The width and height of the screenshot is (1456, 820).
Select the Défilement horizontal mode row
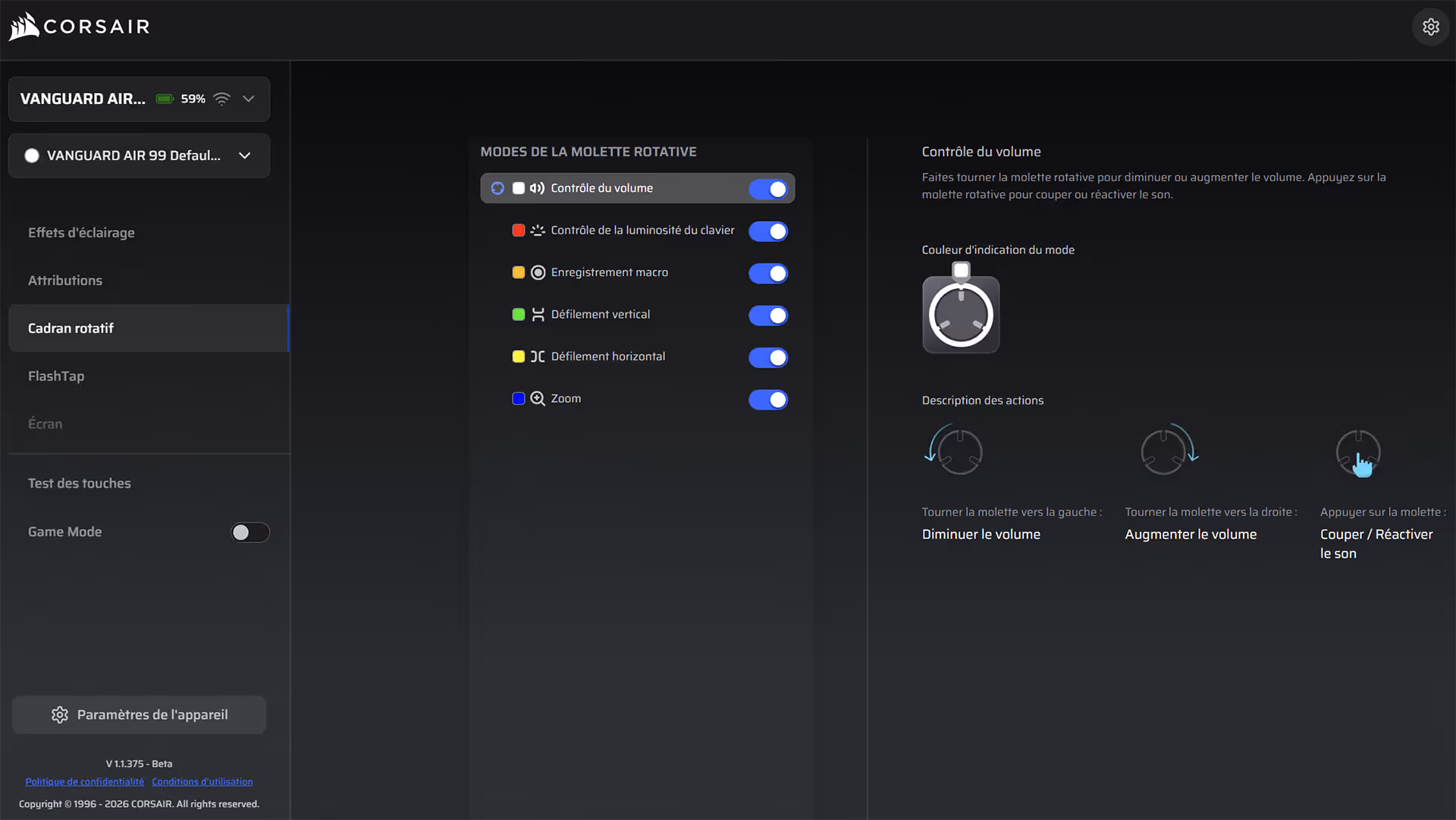coord(638,357)
